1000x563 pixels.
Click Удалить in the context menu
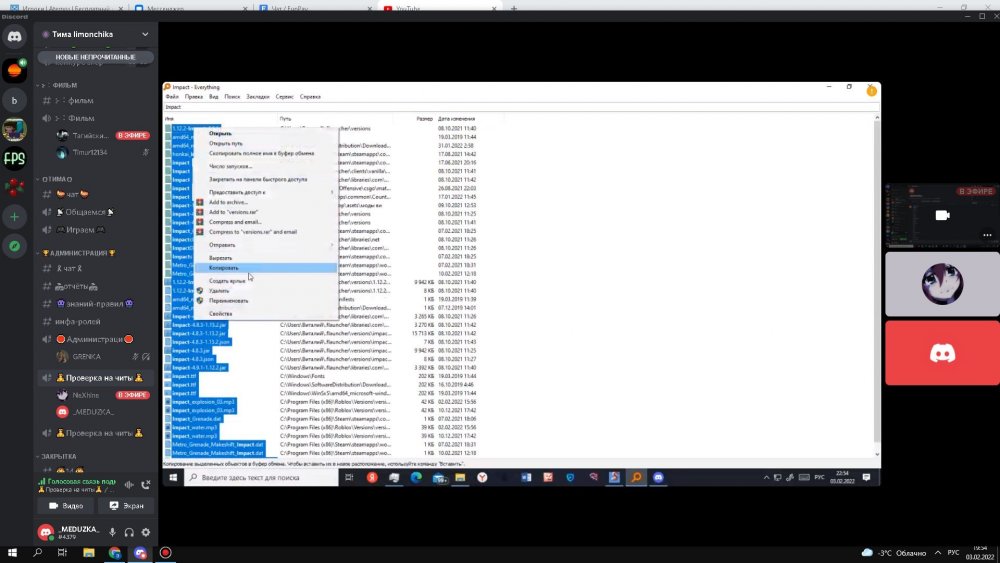coord(266,291)
